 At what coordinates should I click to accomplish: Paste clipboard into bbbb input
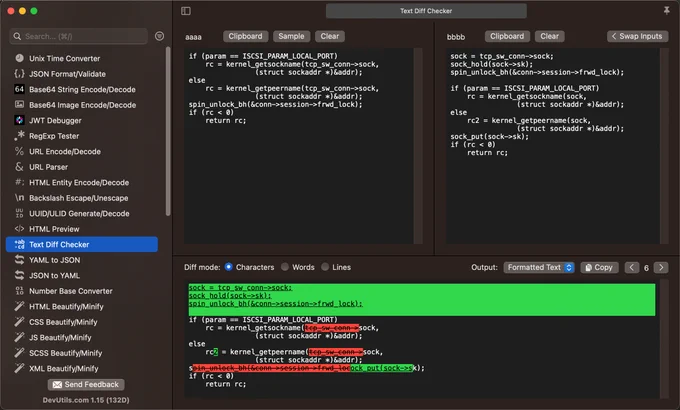507,36
